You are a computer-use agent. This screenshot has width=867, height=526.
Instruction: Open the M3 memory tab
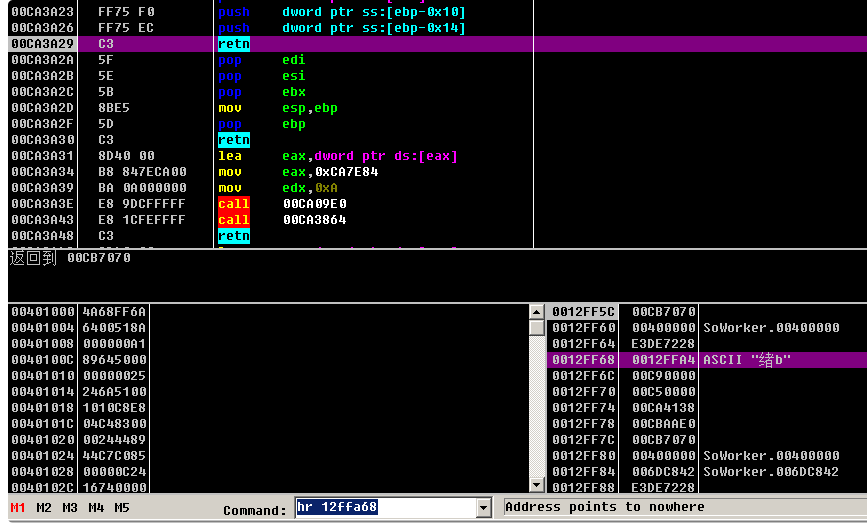70,508
